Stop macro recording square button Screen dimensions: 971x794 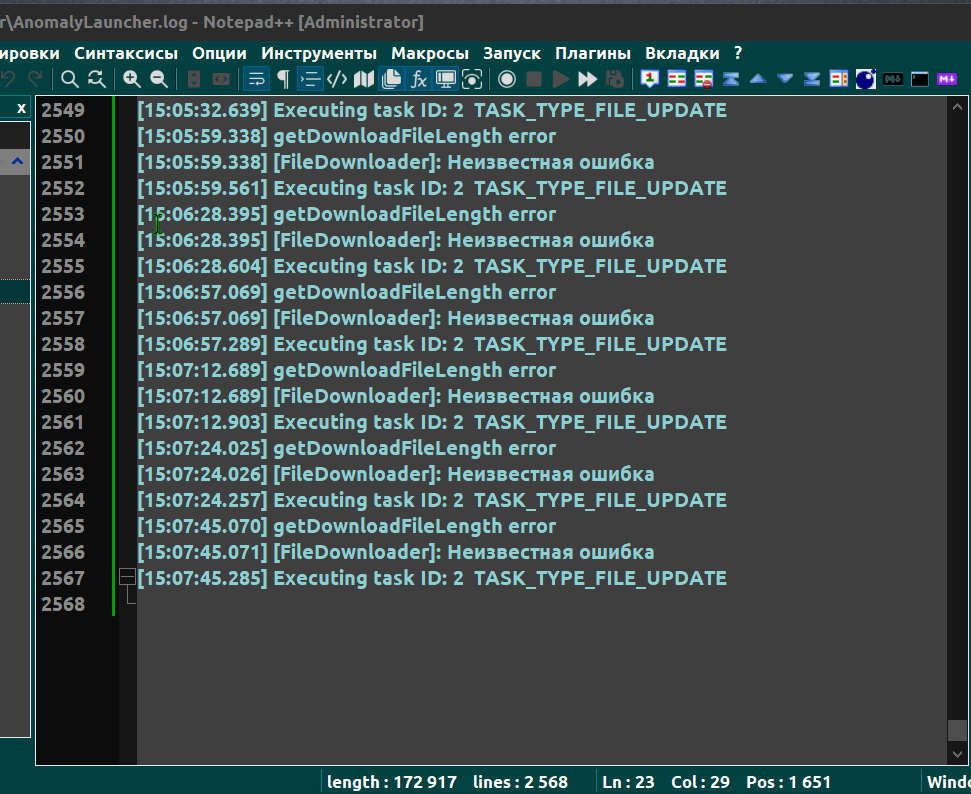(534, 79)
